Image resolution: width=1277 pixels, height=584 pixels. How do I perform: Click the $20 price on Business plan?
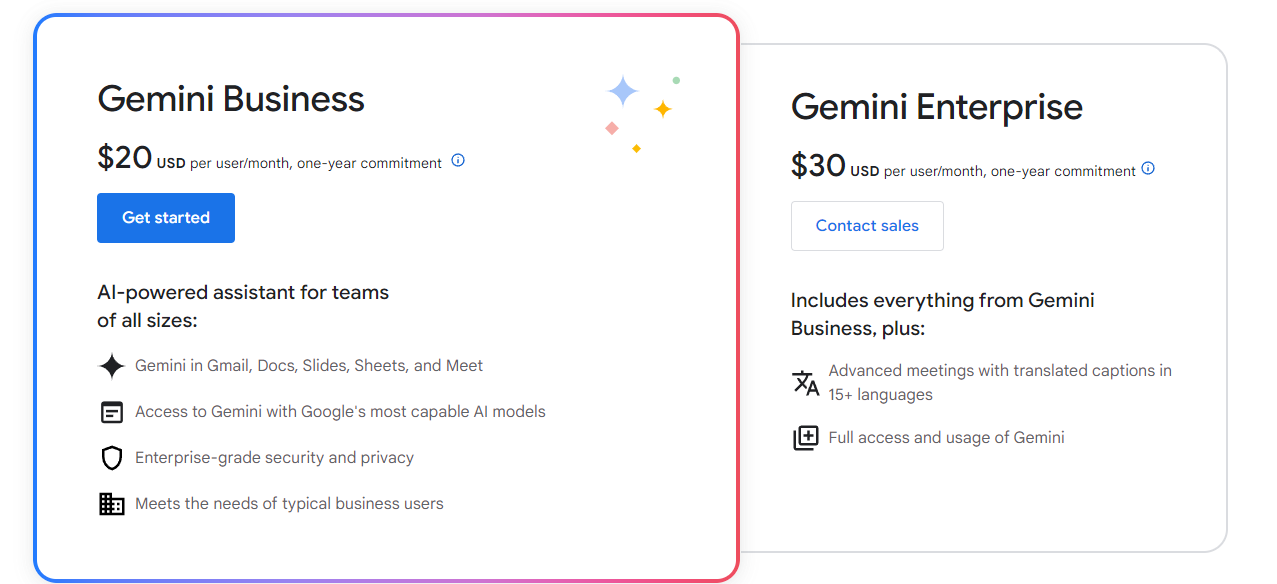124,158
